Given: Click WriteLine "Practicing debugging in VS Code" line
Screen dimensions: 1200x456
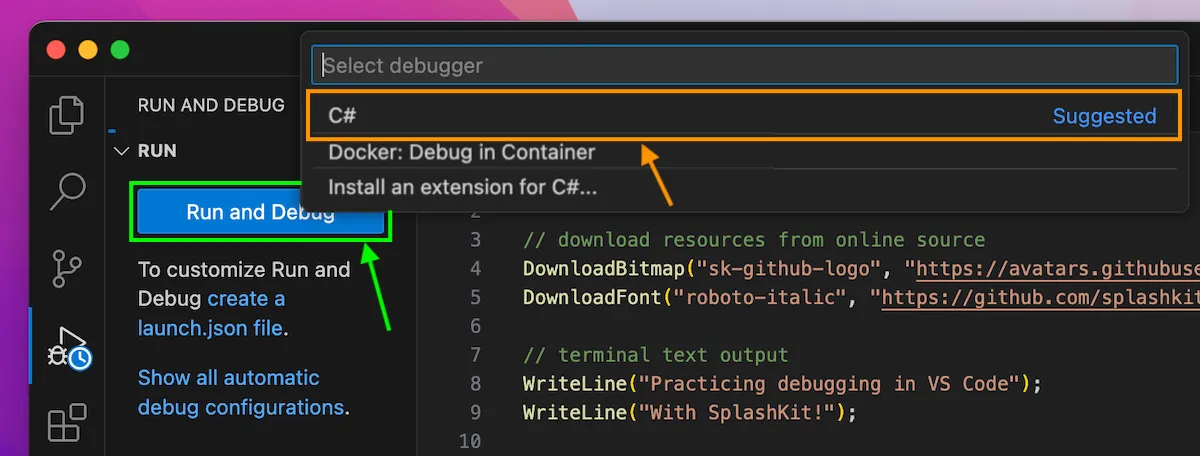Looking at the screenshot, I should (783, 384).
